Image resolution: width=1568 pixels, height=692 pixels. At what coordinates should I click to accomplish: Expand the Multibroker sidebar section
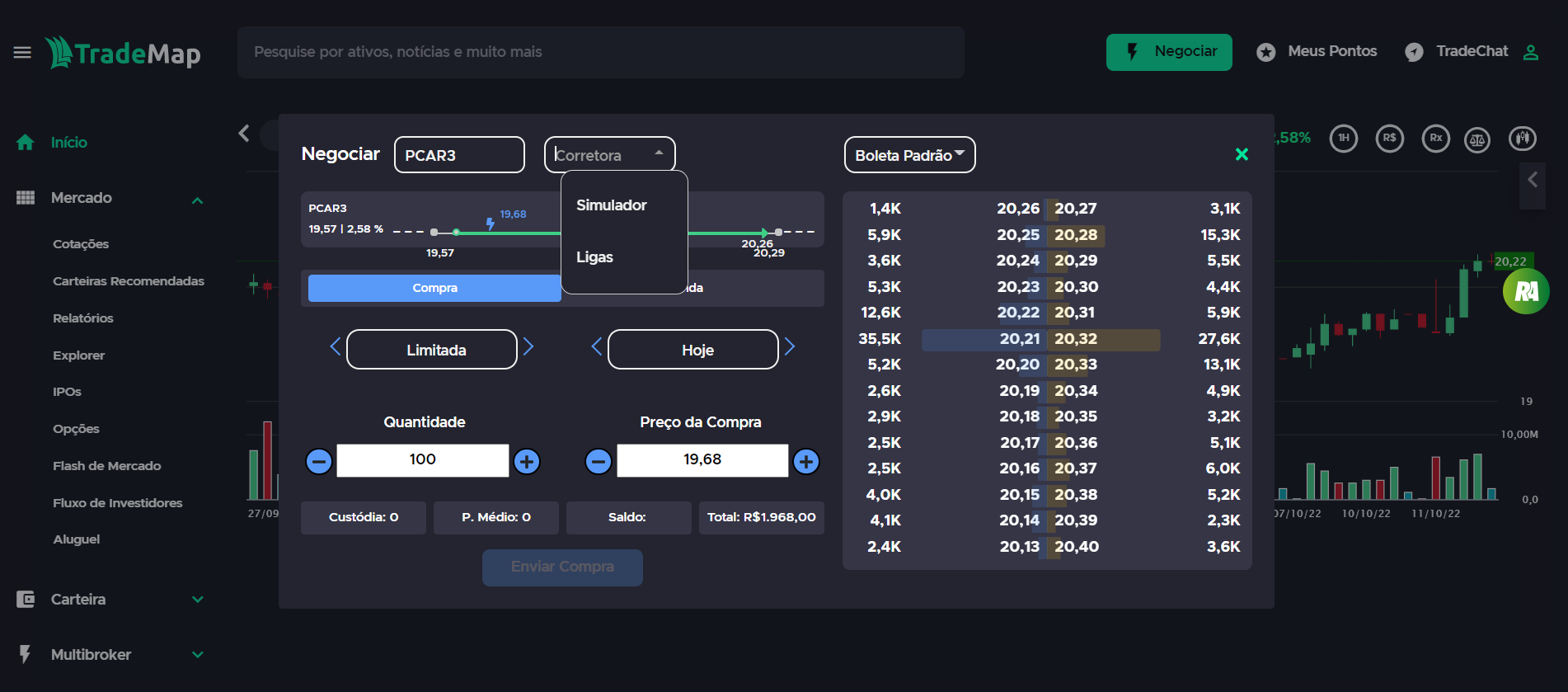198,655
